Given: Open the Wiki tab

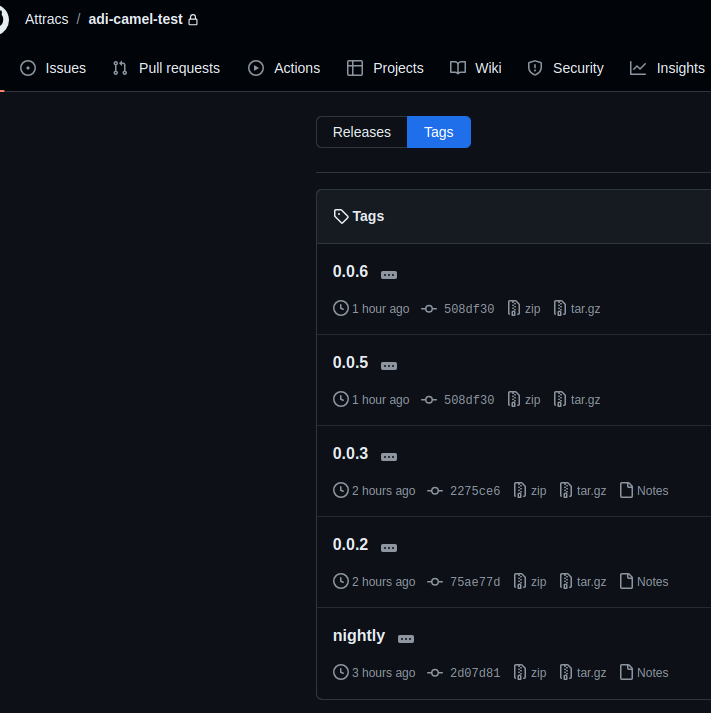Looking at the screenshot, I should point(476,68).
